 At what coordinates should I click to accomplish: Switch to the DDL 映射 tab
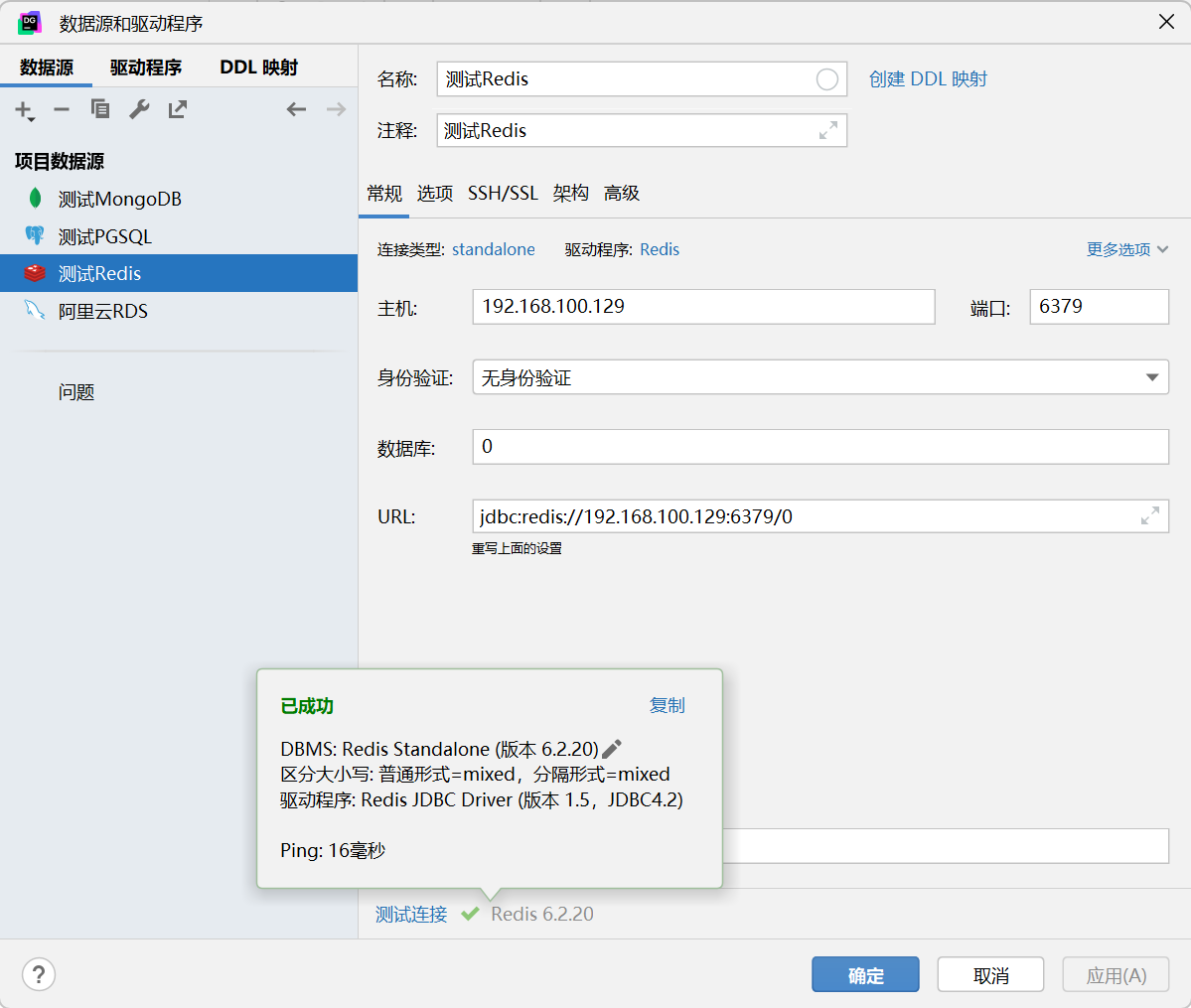pos(259,68)
